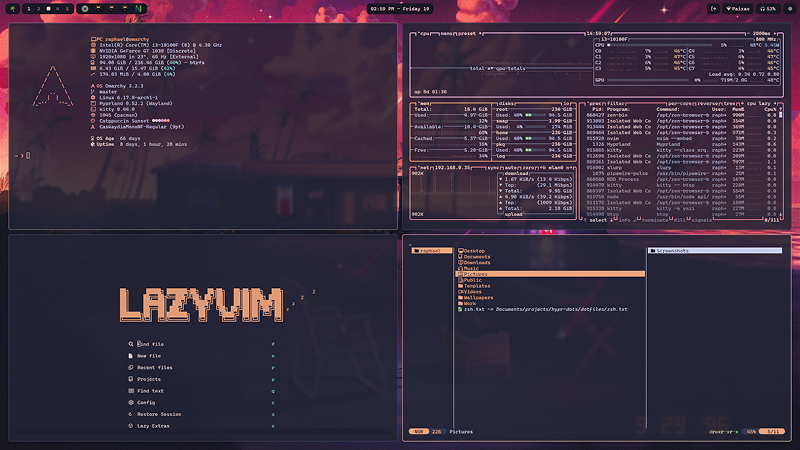Viewport: 800px width, 450px height.
Task: Switch to workspace 5 in the top bar
Action: click(x=67, y=9)
